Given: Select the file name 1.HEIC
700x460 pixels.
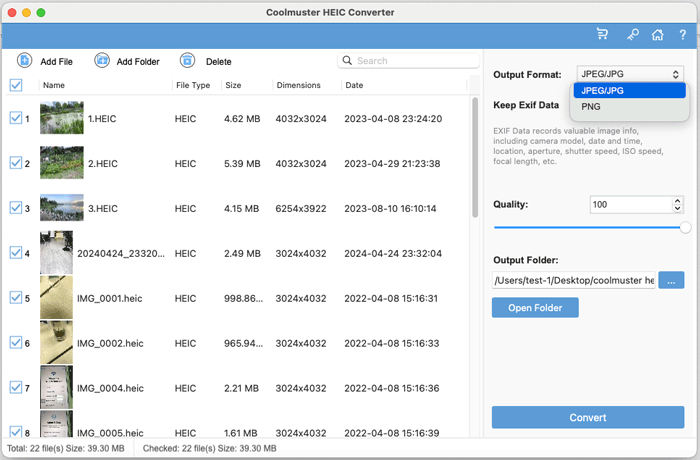Looking at the screenshot, I should 102,119.
